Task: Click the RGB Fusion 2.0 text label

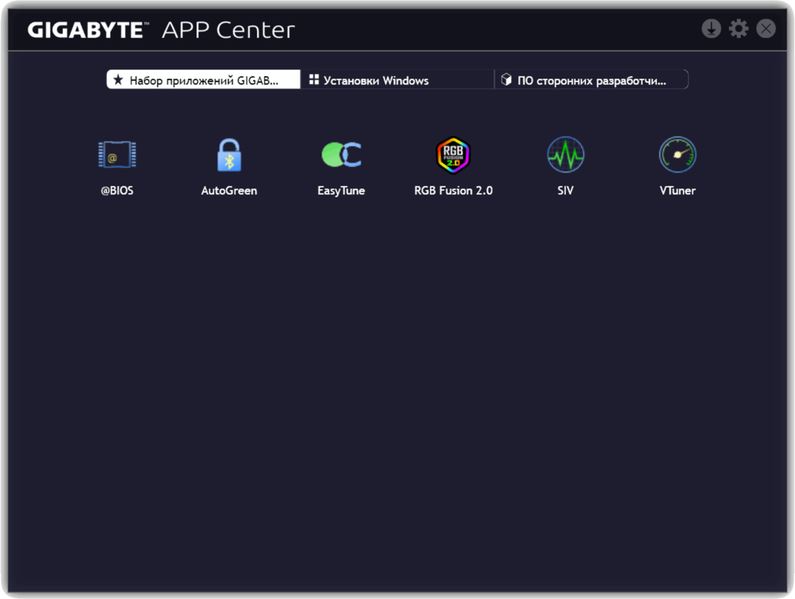Action: 453,190
